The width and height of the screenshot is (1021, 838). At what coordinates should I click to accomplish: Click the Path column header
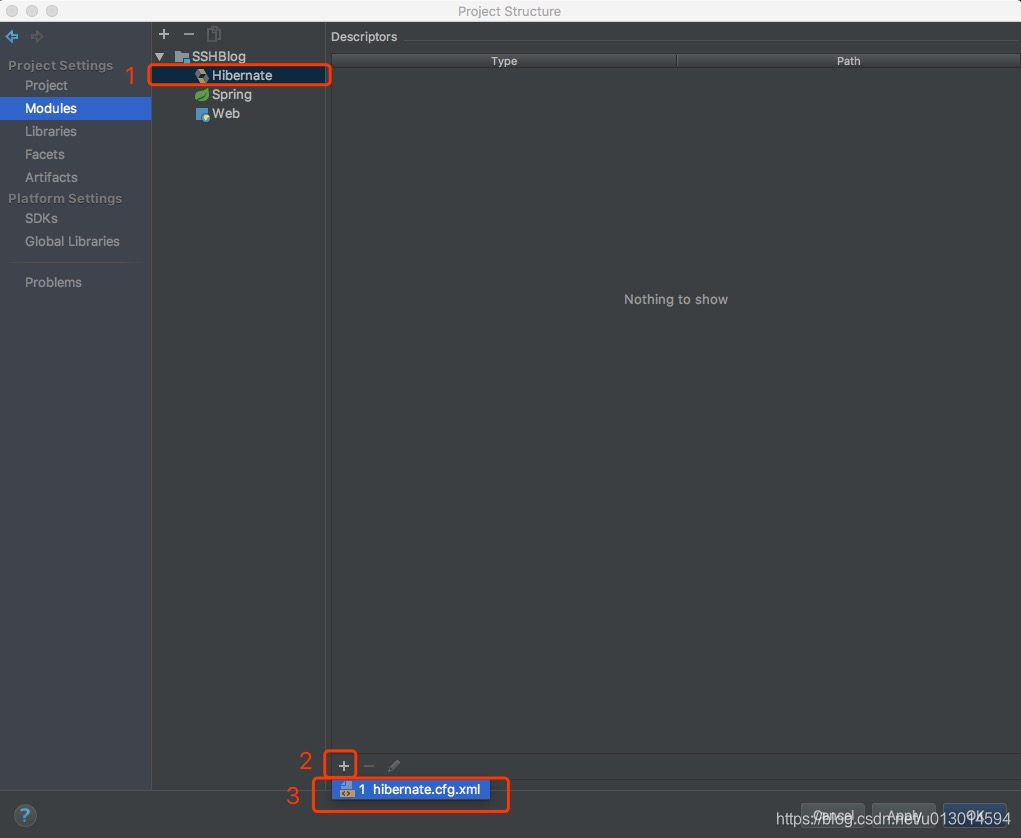(848, 61)
